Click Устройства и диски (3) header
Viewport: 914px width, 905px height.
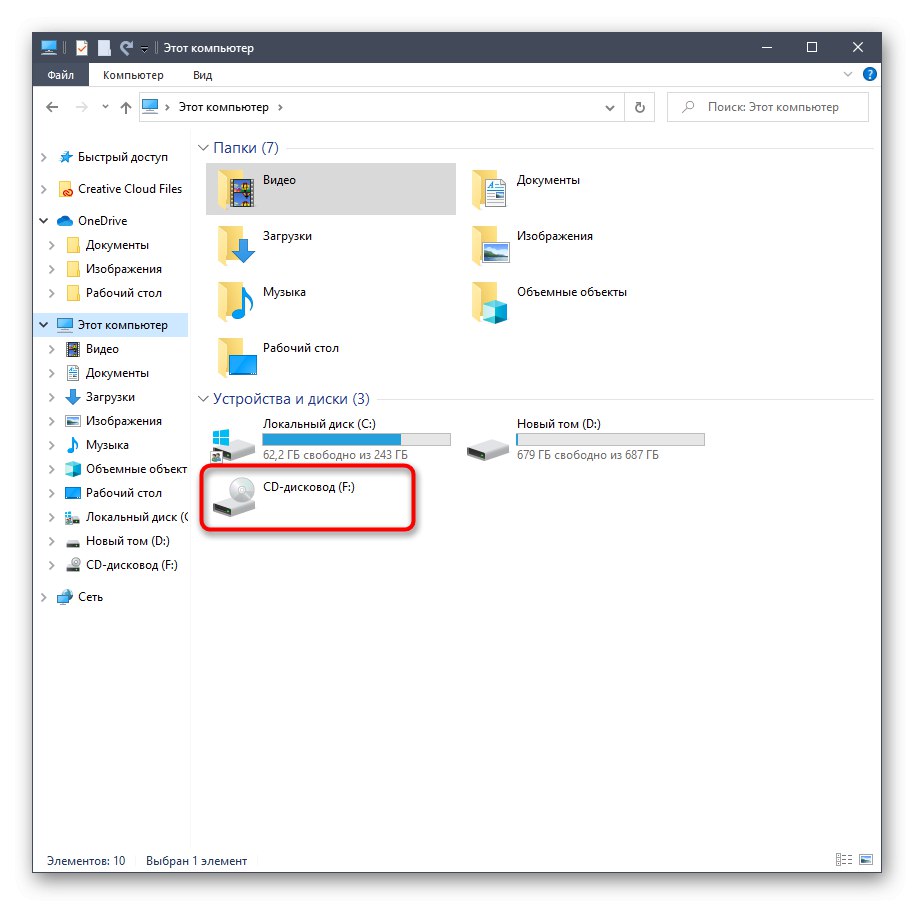[x=291, y=399]
